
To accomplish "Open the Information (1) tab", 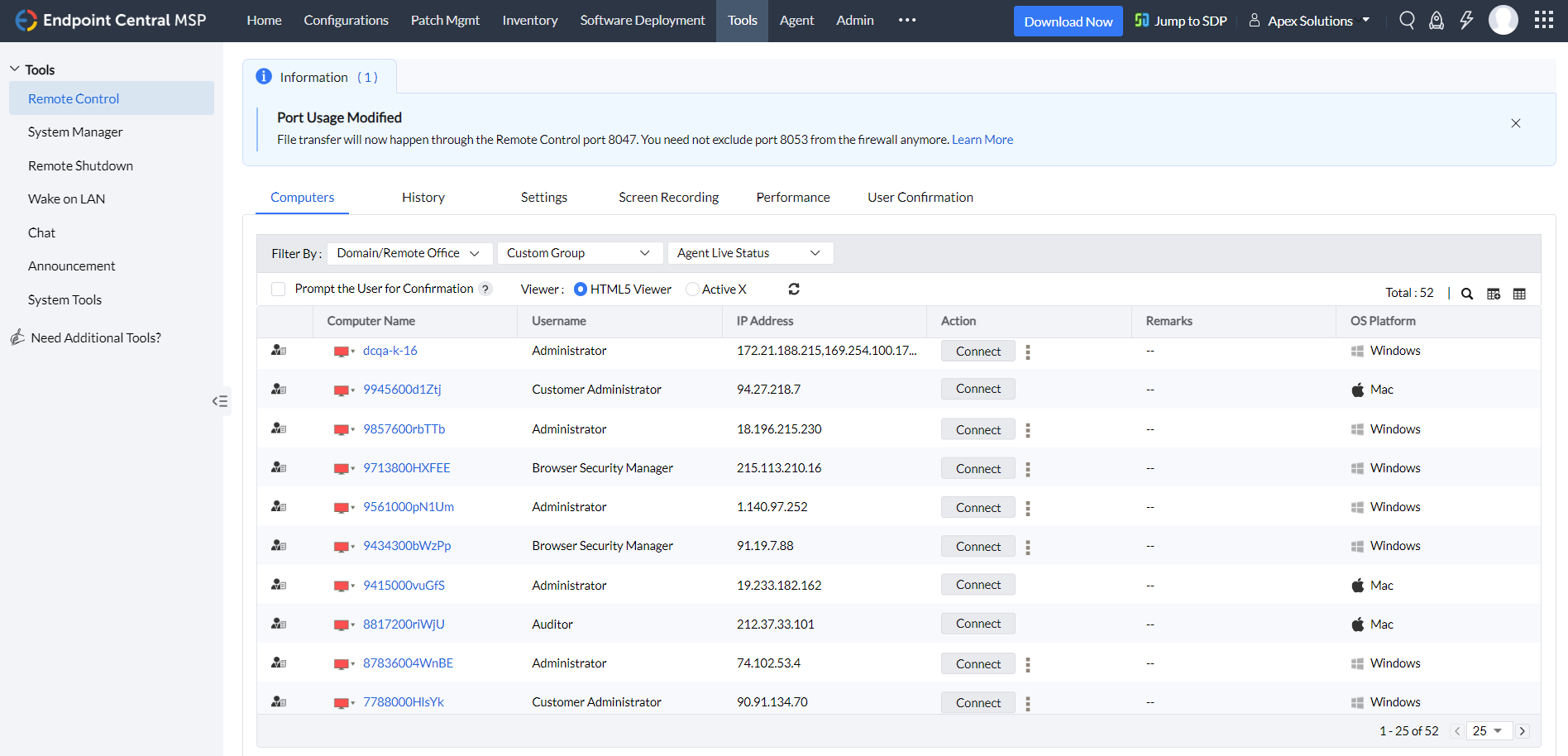I will coord(319,76).
